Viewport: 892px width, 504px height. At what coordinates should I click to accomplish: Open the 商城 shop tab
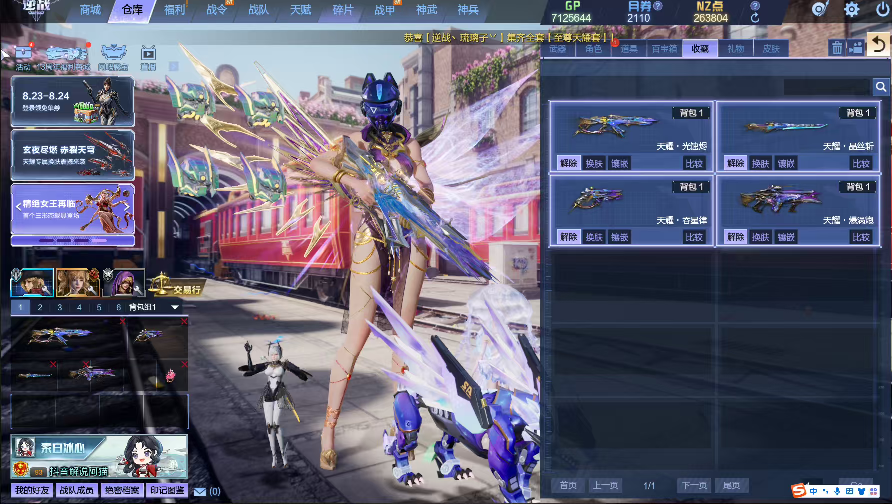(x=90, y=10)
